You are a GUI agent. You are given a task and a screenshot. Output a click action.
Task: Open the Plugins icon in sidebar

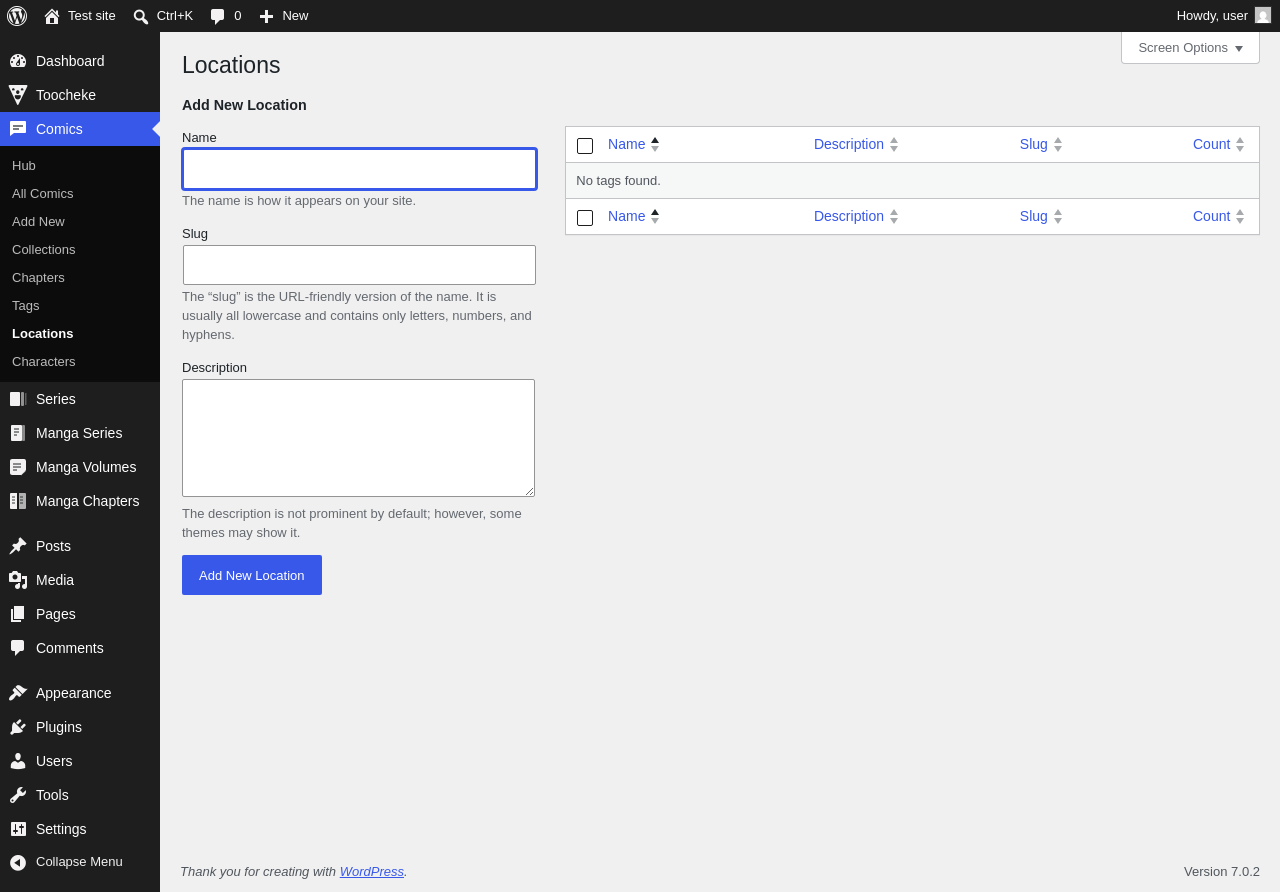pos(18,727)
